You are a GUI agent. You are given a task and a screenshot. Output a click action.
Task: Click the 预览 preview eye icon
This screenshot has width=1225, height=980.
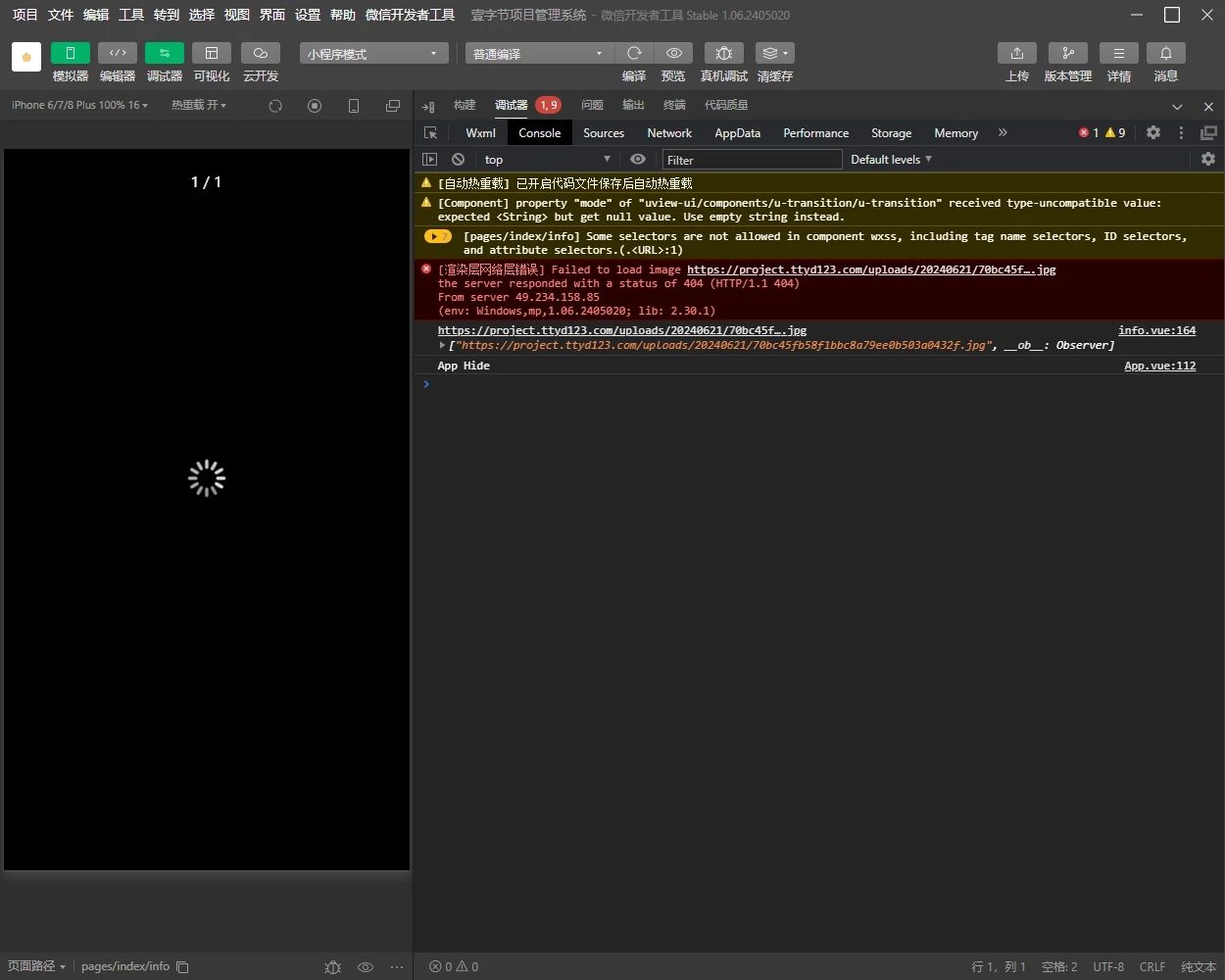click(673, 53)
